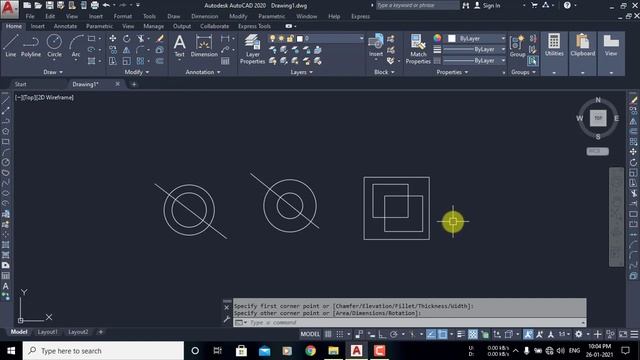Viewport: 640px width, 360px height.
Task: Toggle polar tracking in status bar
Action: 393,334
